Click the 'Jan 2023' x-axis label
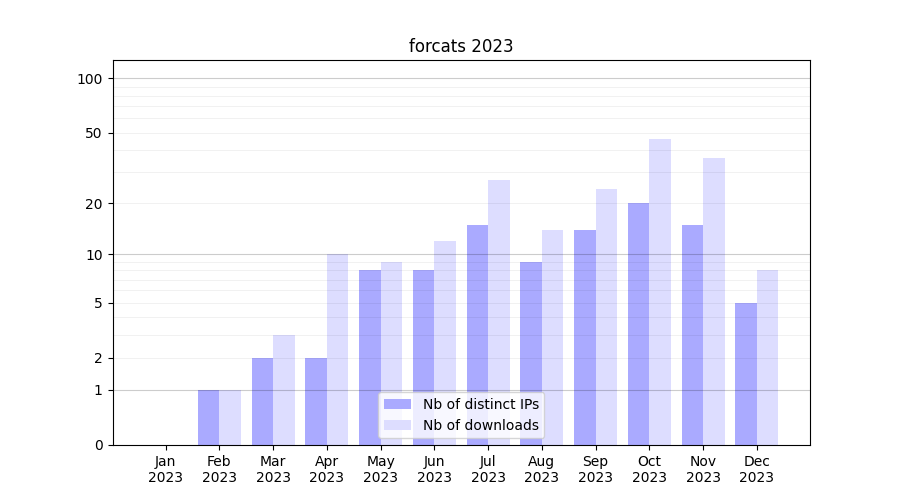The height and width of the screenshot is (500, 900). point(166,469)
